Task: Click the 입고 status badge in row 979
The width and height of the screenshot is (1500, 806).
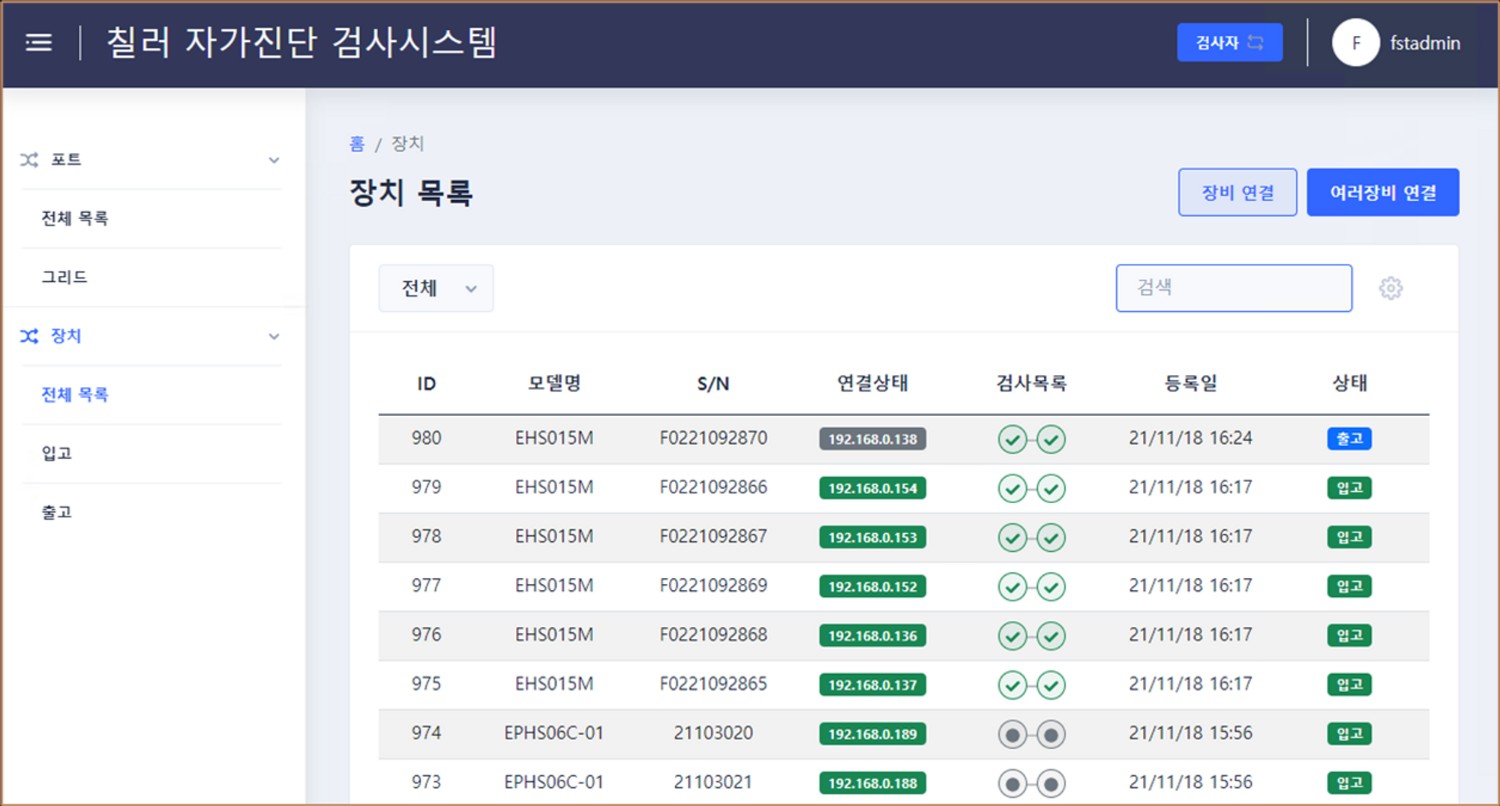Action: click(1350, 487)
